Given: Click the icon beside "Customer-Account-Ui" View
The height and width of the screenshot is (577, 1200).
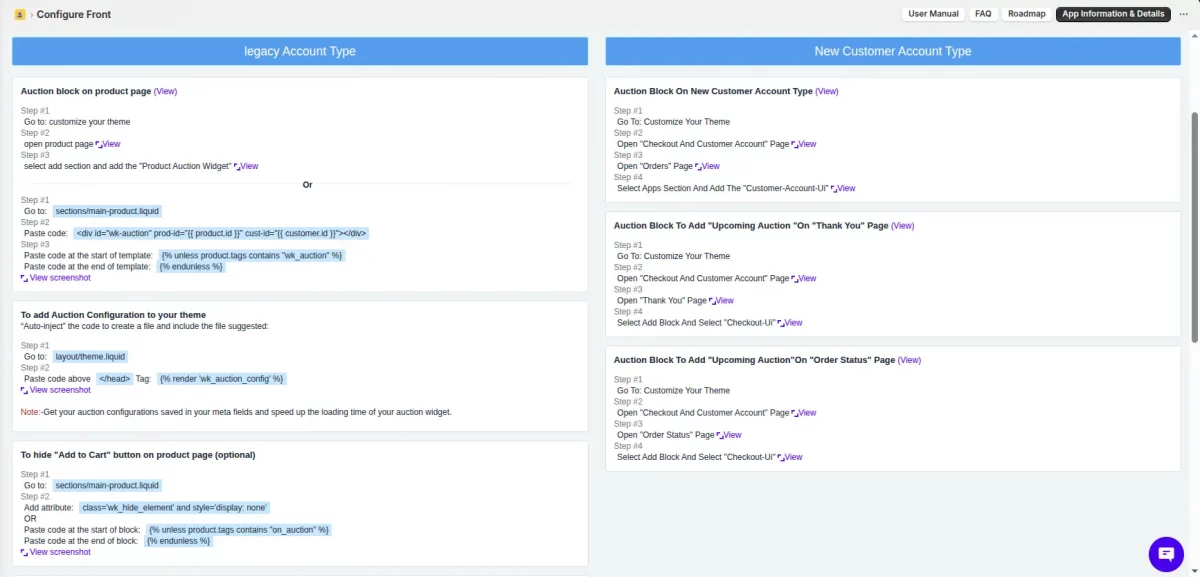Looking at the screenshot, I should coord(834,189).
